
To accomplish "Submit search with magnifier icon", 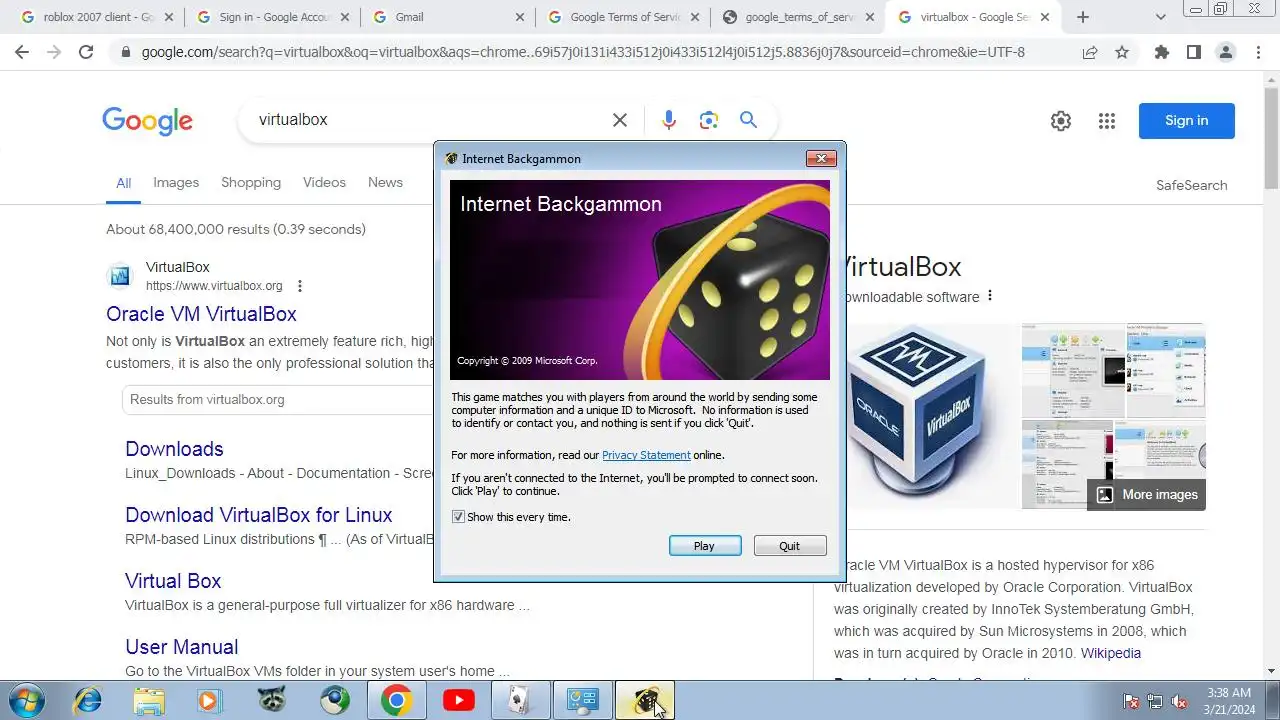I will click(748, 120).
